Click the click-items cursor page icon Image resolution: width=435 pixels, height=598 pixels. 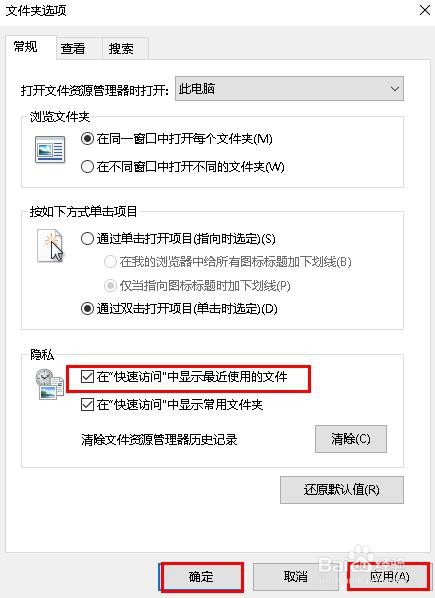50,246
